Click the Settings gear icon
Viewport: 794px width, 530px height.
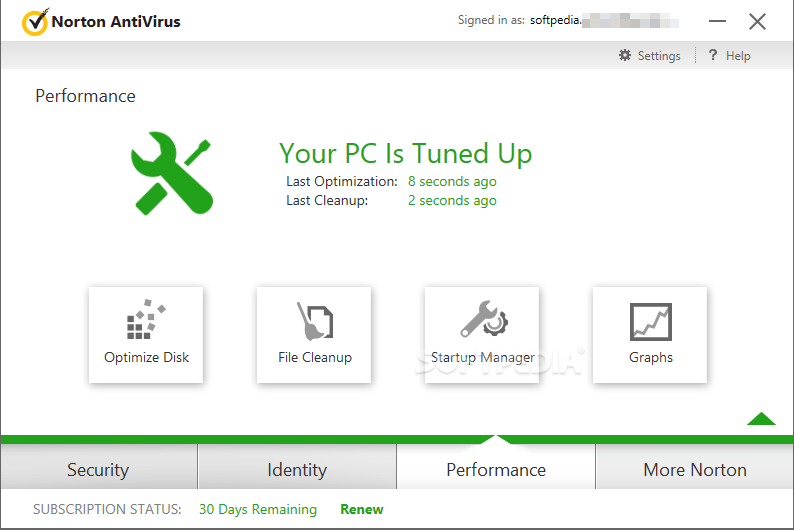coord(625,55)
